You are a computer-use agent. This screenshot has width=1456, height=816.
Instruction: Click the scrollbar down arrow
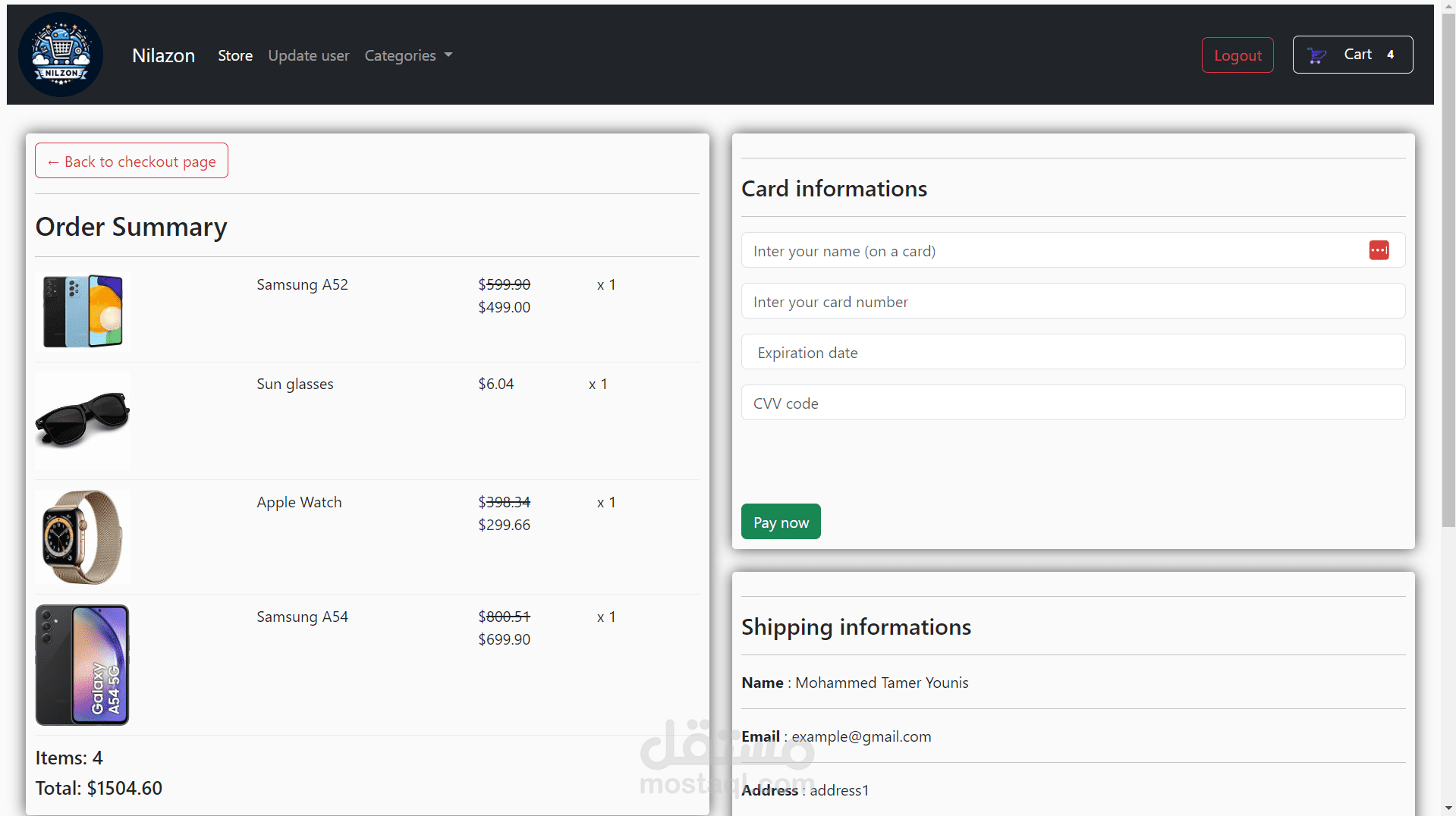[1448, 808]
